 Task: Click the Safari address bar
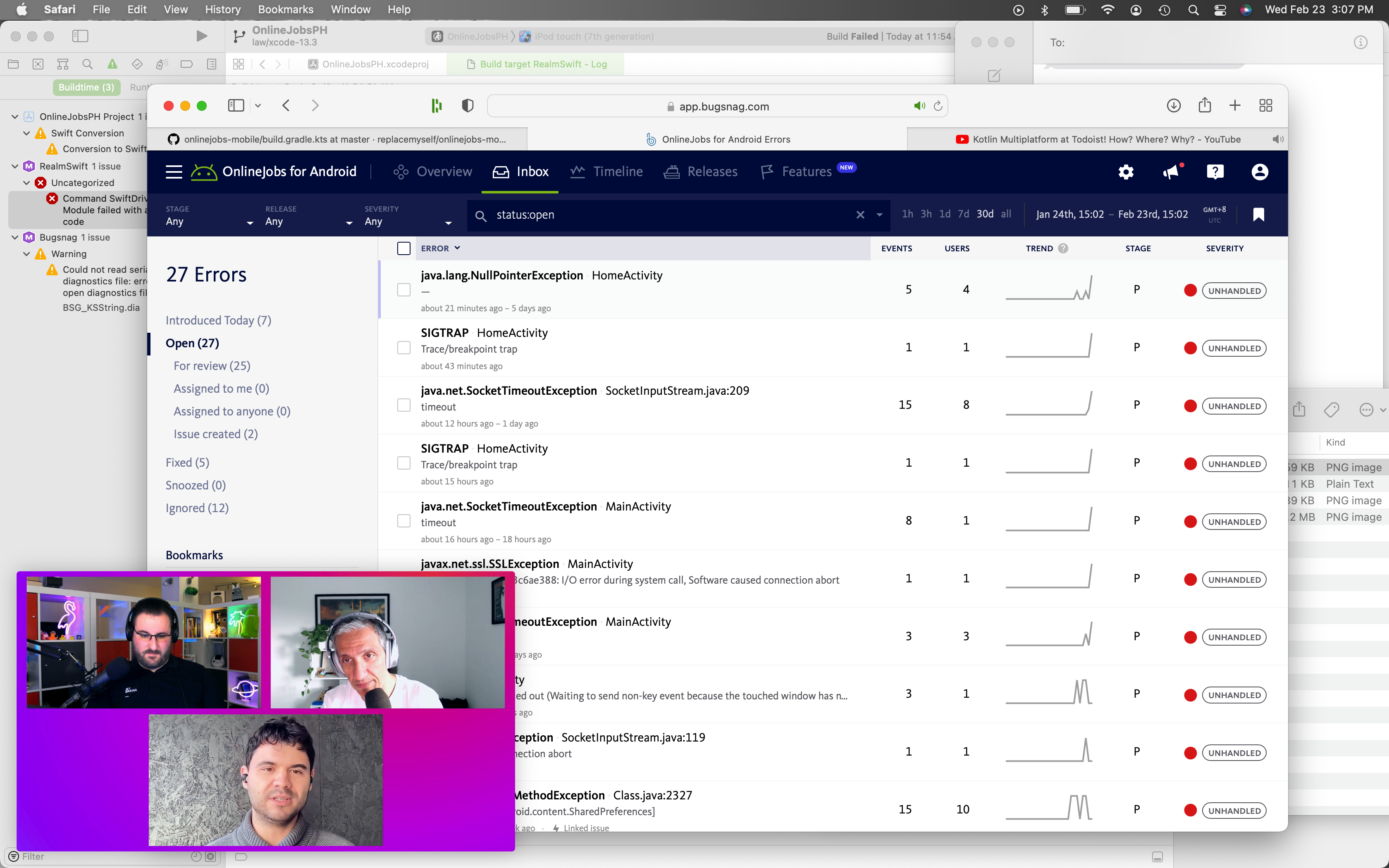click(718, 106)
